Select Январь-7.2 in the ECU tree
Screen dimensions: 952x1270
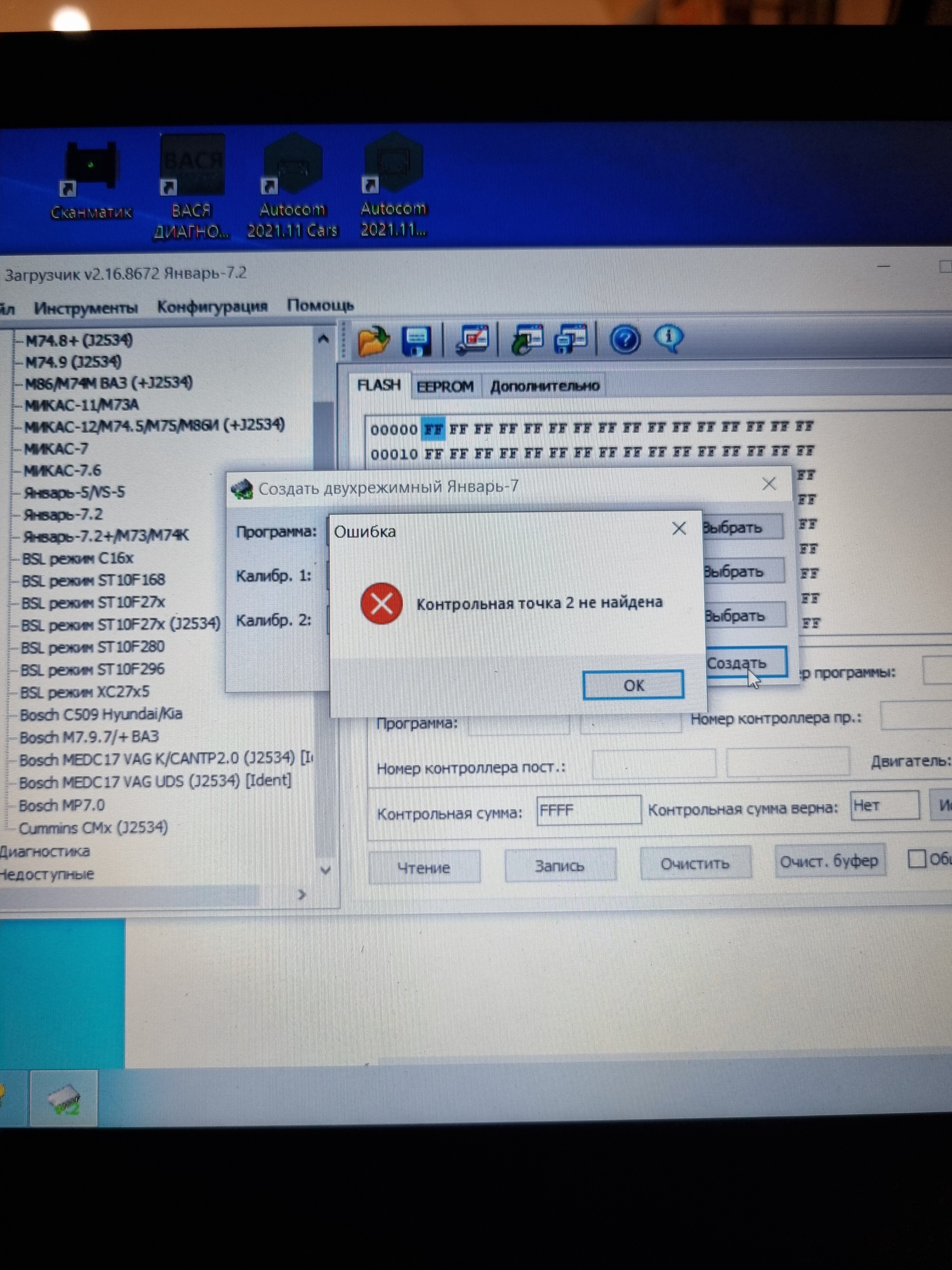point(63,514)
